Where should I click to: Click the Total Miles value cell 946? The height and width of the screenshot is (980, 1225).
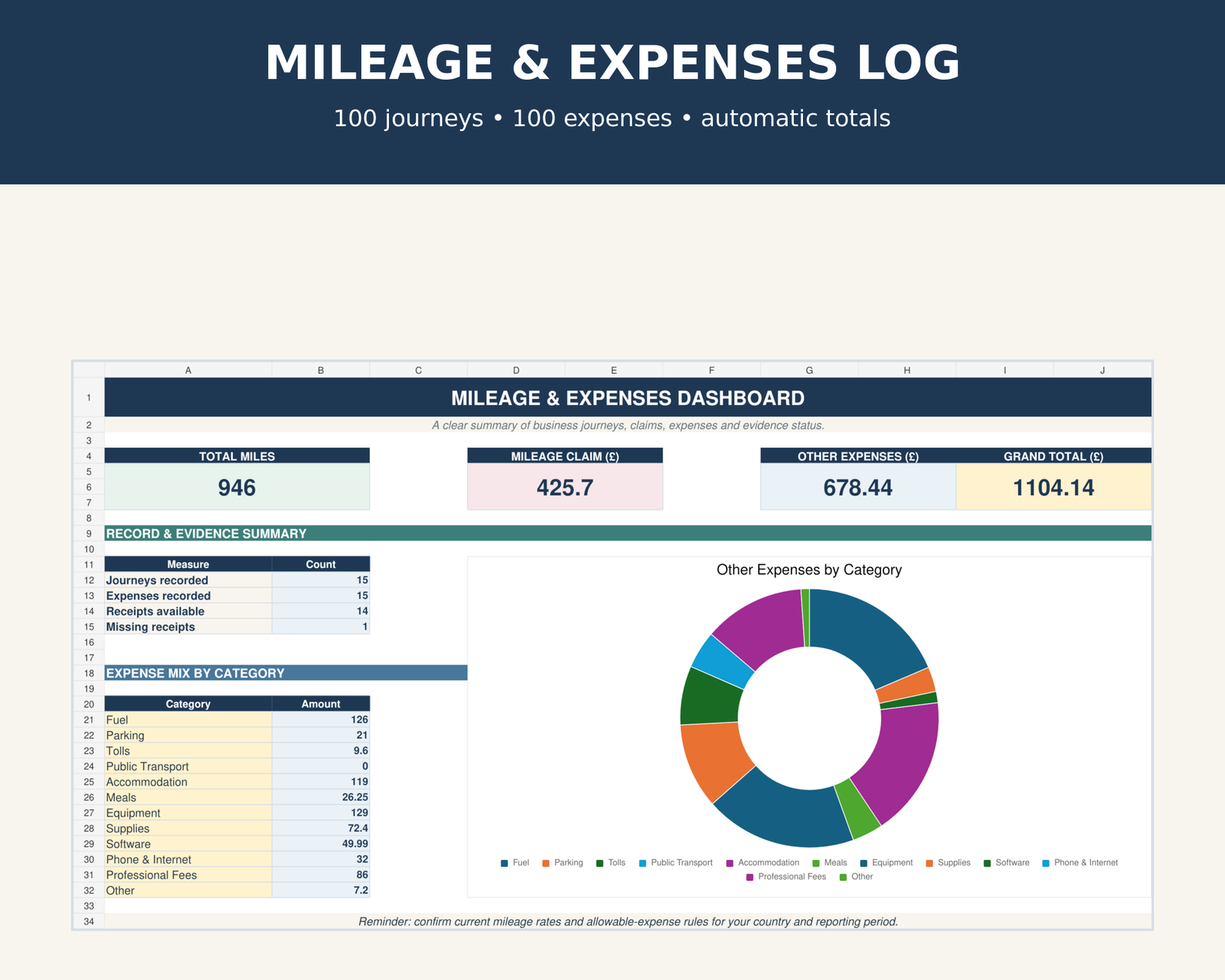(237, 487)
